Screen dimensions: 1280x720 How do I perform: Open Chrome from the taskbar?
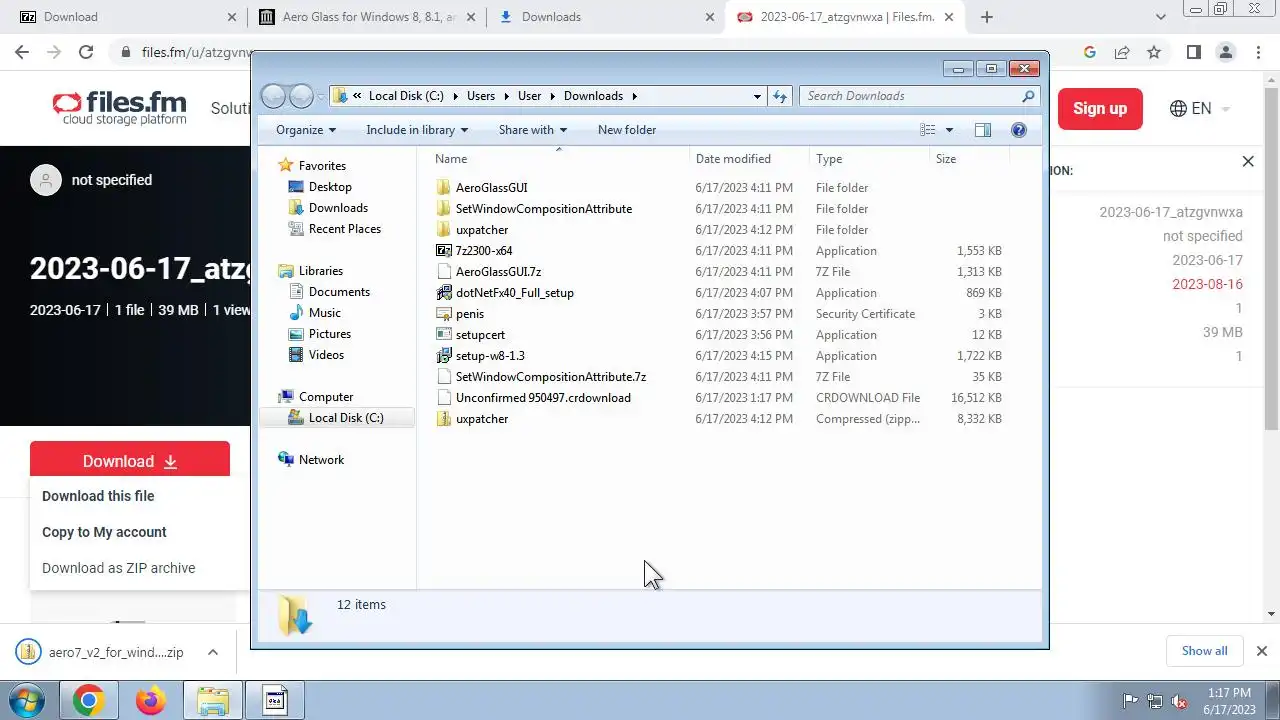click(x=88, y=701)
